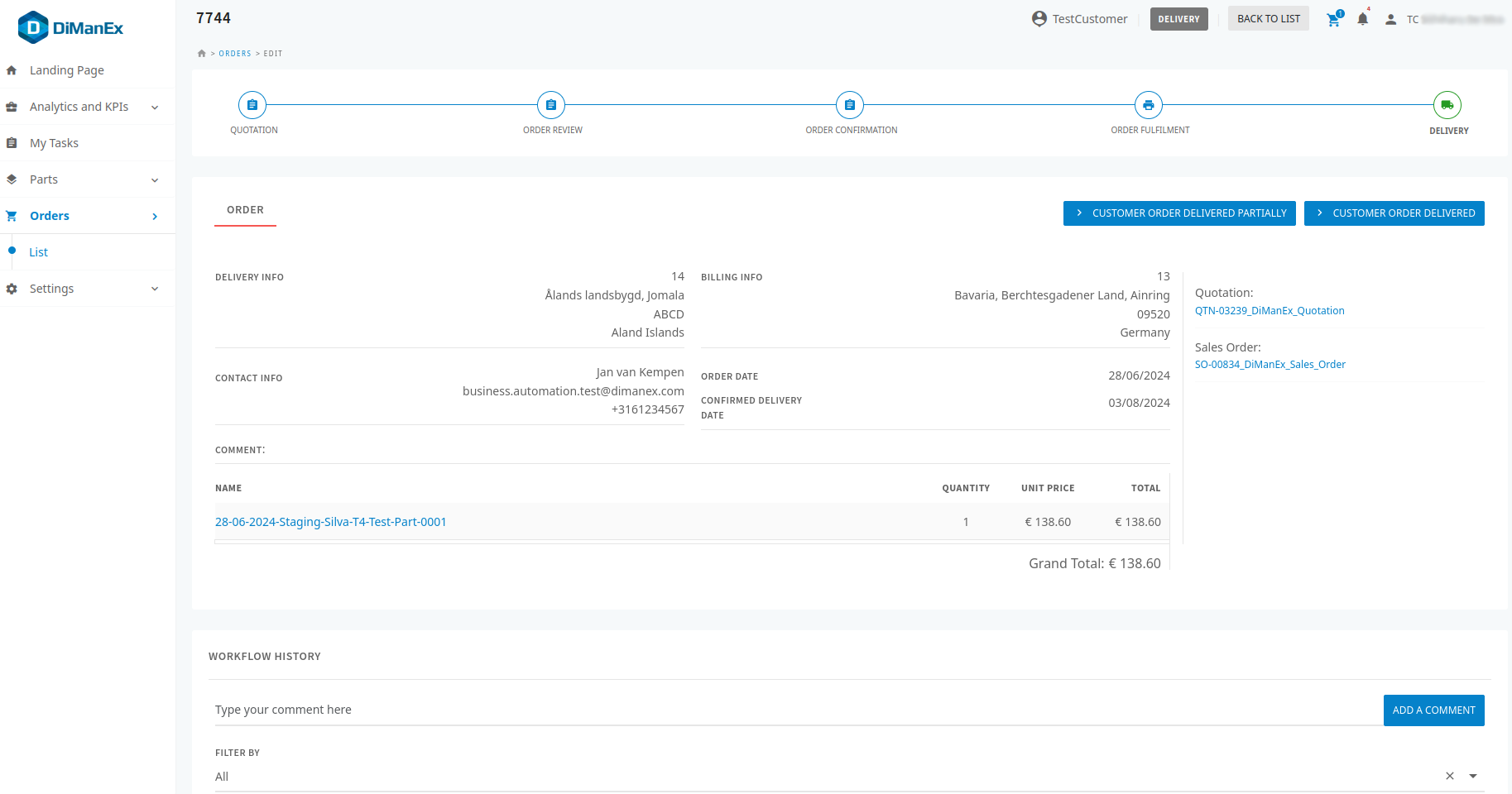This screenshot has width=1512, height=794.
Task: Select the Order Confirmation step icon
Action: (850, 105)
